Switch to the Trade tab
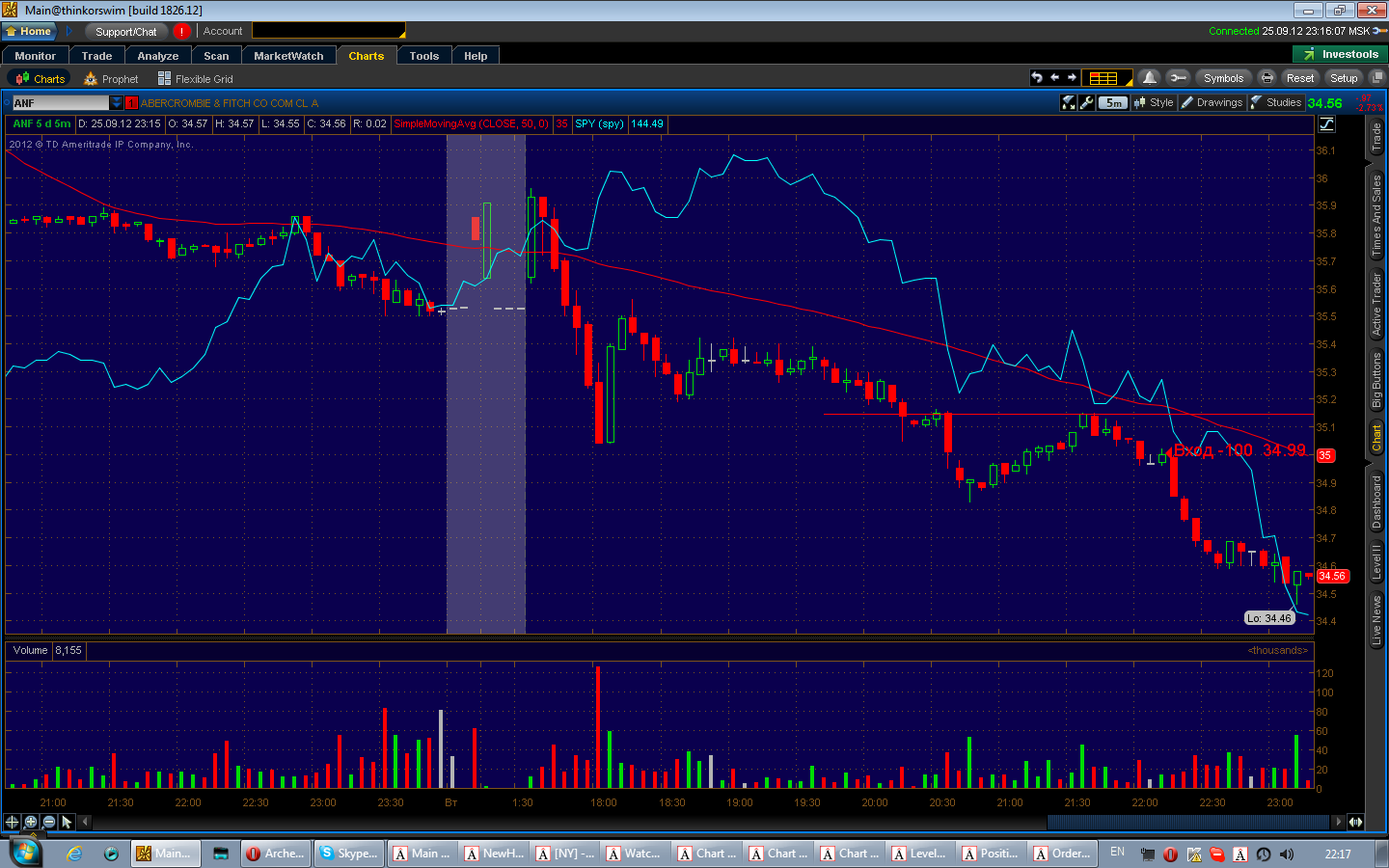1389x868 pixels. coord(96,56)
